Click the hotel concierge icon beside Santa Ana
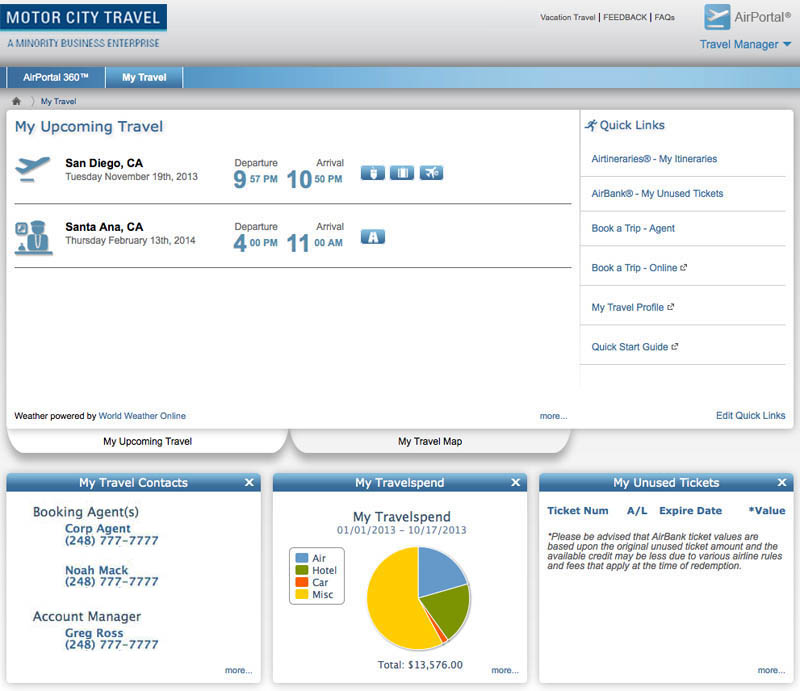Image resolution: width=800 pixels, height=691 pixels. coord(34,238)
